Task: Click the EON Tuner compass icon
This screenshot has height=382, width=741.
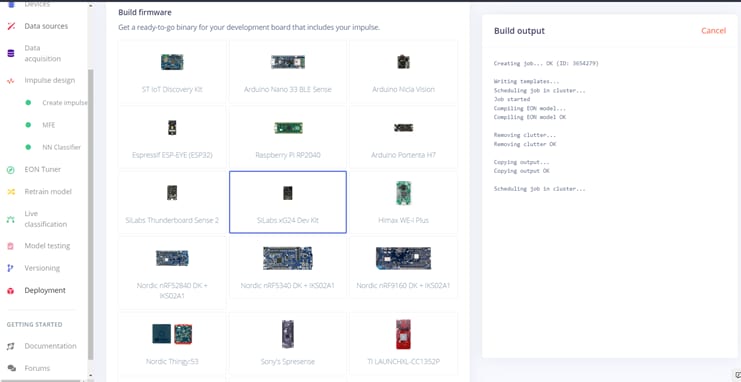Action: [11, 170]
